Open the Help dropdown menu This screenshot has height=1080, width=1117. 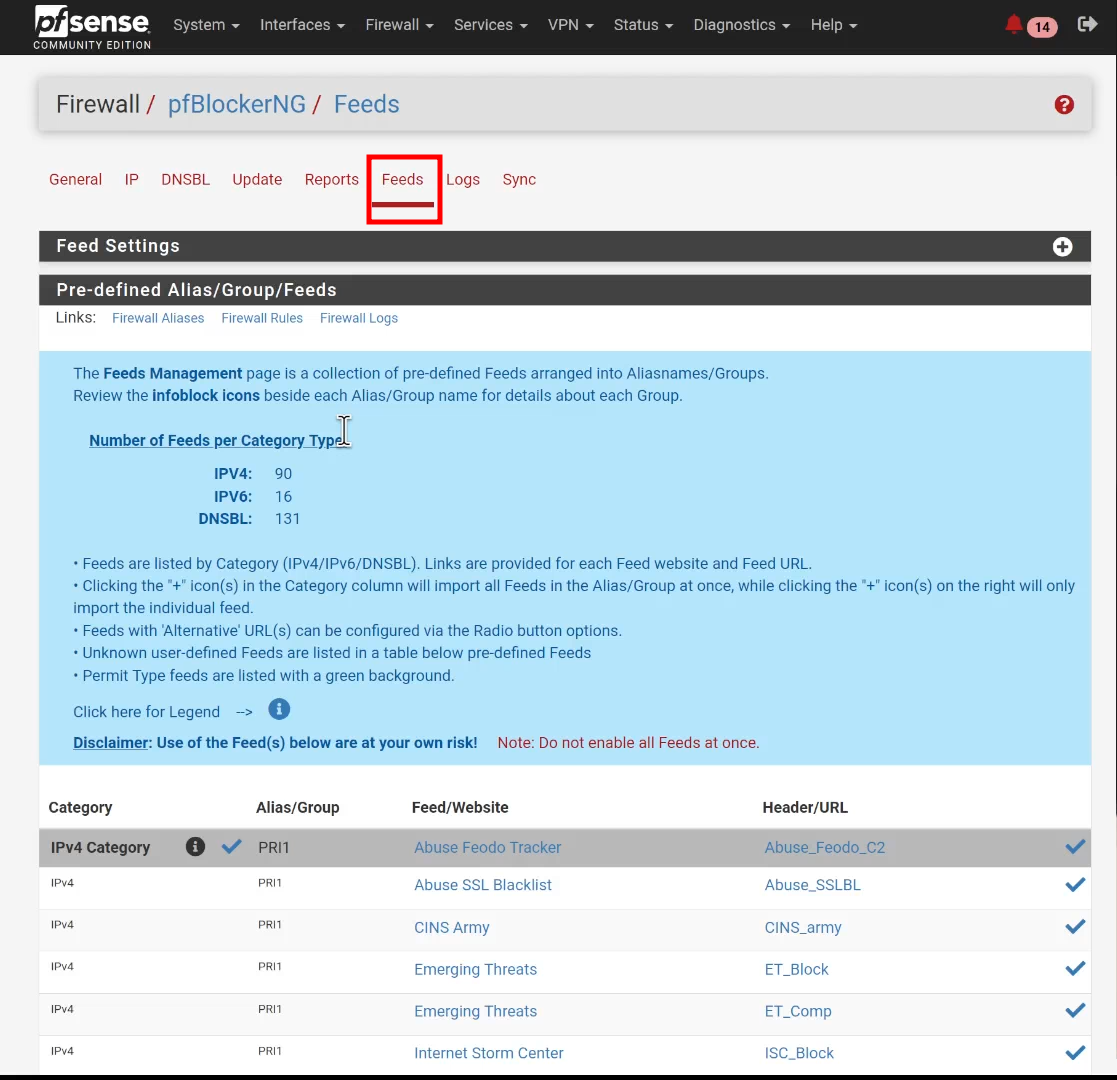point(833,25)
